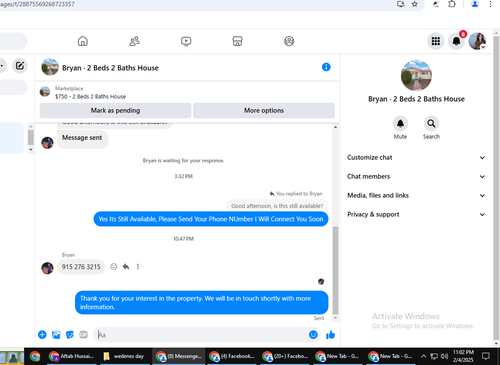This screenshot has width=500, height=365.
Task: Click the 'Yes Its Still Available' message
Action: [211, 219]
